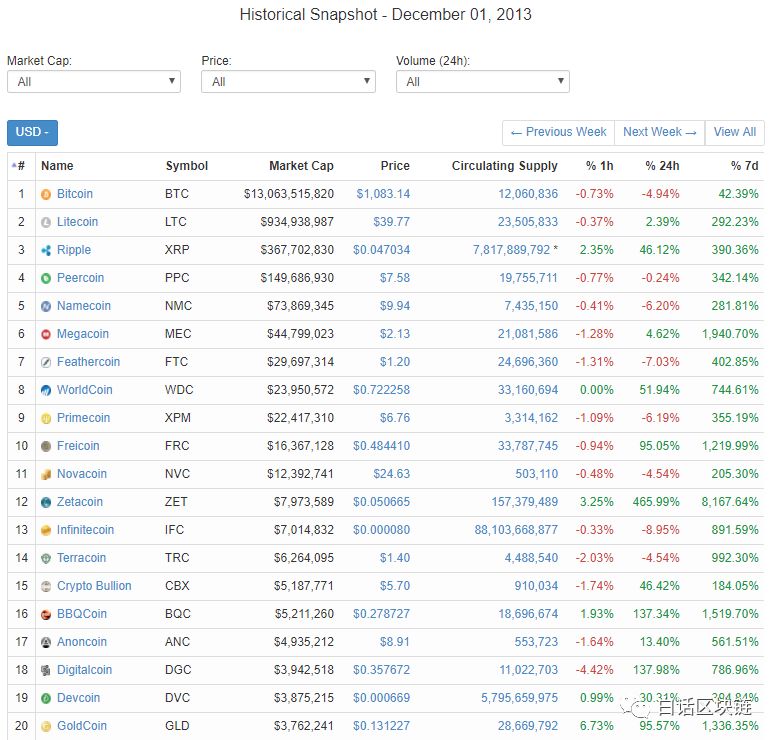Click the View All button
The image size is (776, 740).
pos(734,133)
